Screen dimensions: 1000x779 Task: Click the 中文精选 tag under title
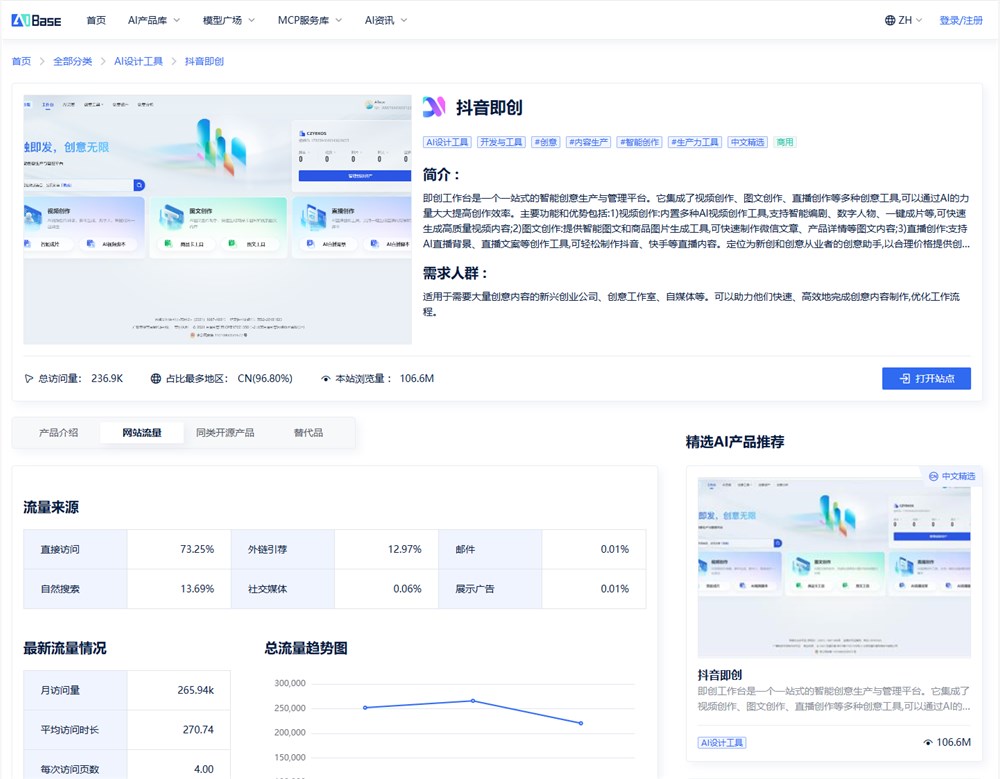coord(747,142)
